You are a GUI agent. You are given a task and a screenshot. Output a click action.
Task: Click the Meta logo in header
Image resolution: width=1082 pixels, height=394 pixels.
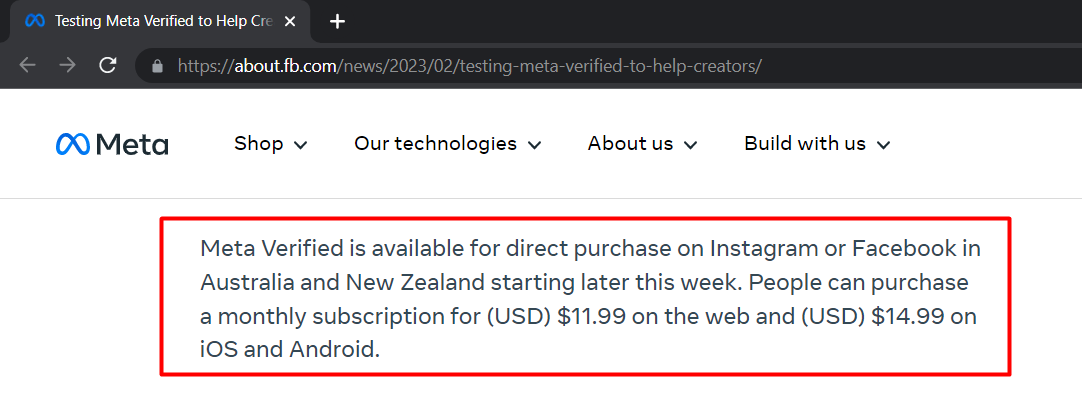[x=112, y=144]
